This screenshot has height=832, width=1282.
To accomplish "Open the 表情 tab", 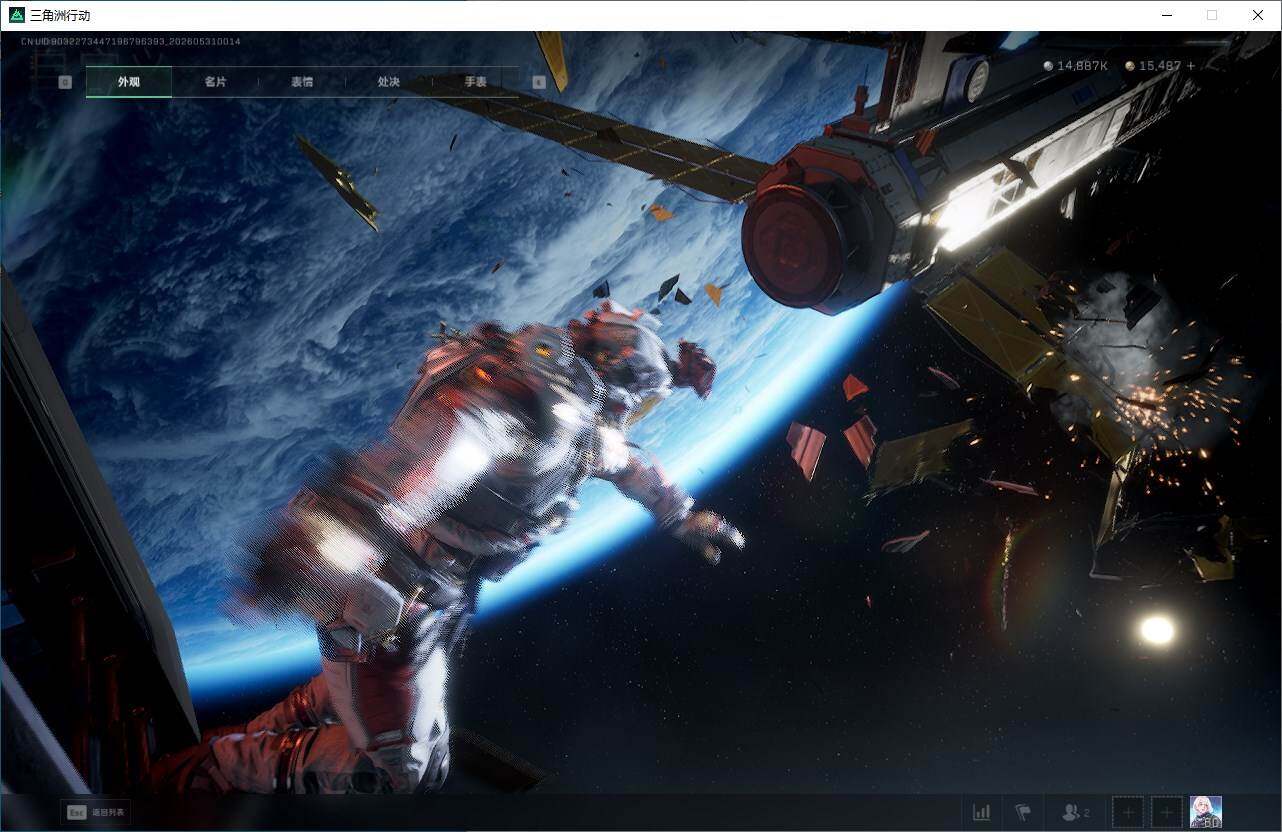I will pyautogui.click(x=302, y=82).
